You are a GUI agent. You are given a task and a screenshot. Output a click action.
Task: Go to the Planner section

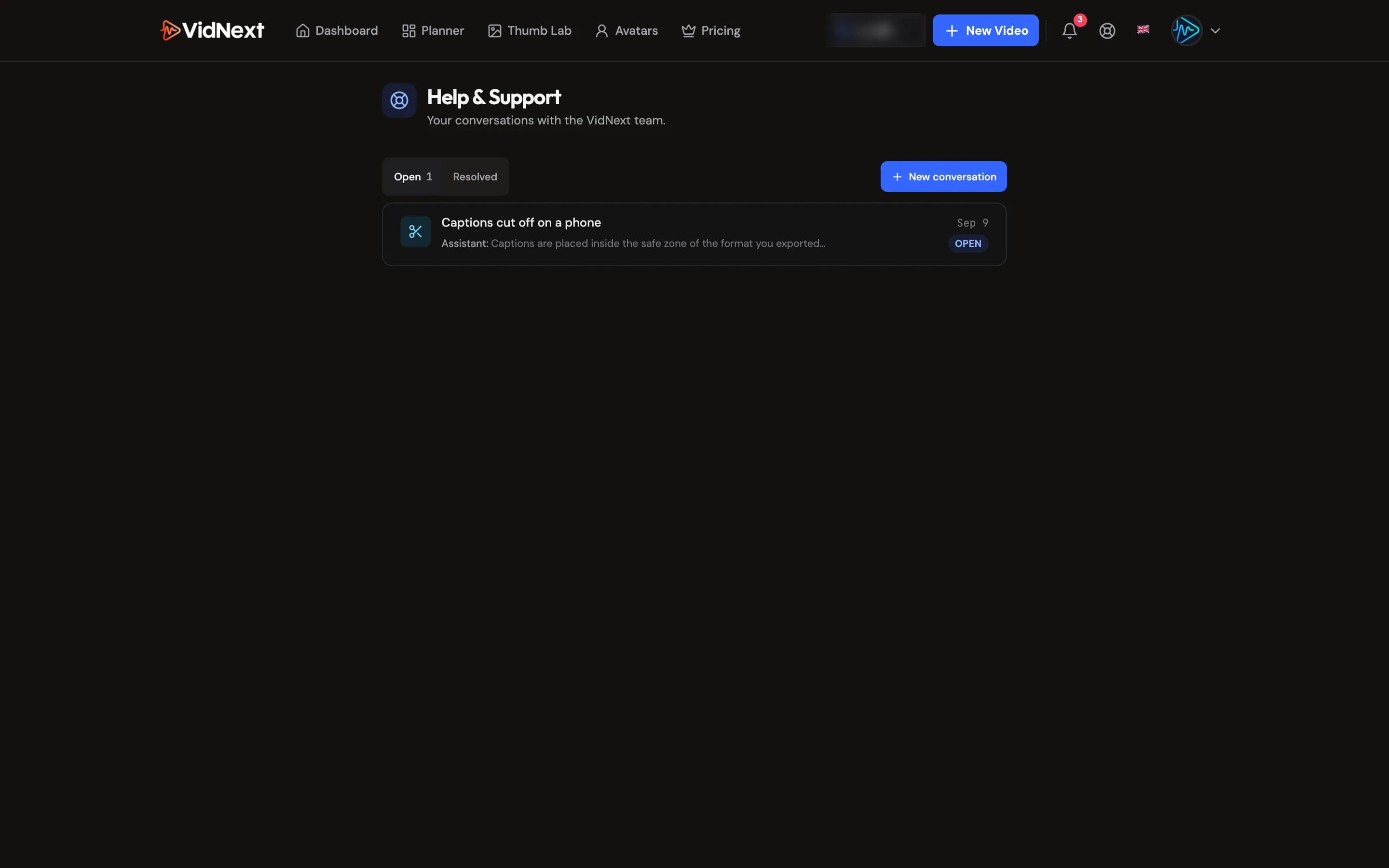point(433,30)
